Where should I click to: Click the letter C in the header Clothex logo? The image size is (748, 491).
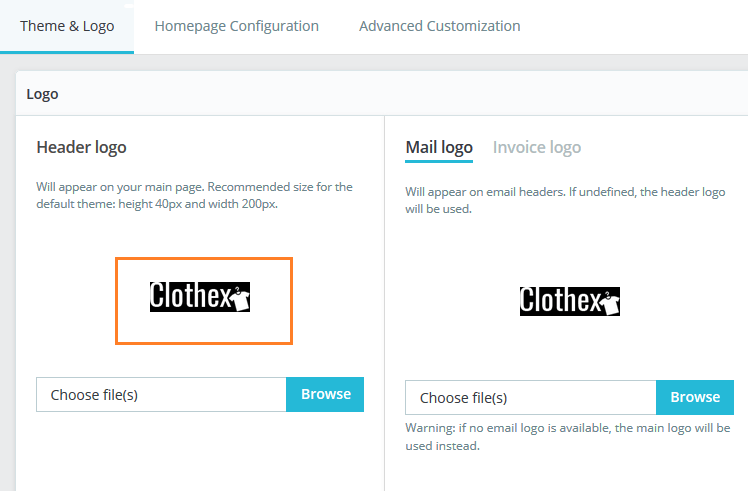158,296
